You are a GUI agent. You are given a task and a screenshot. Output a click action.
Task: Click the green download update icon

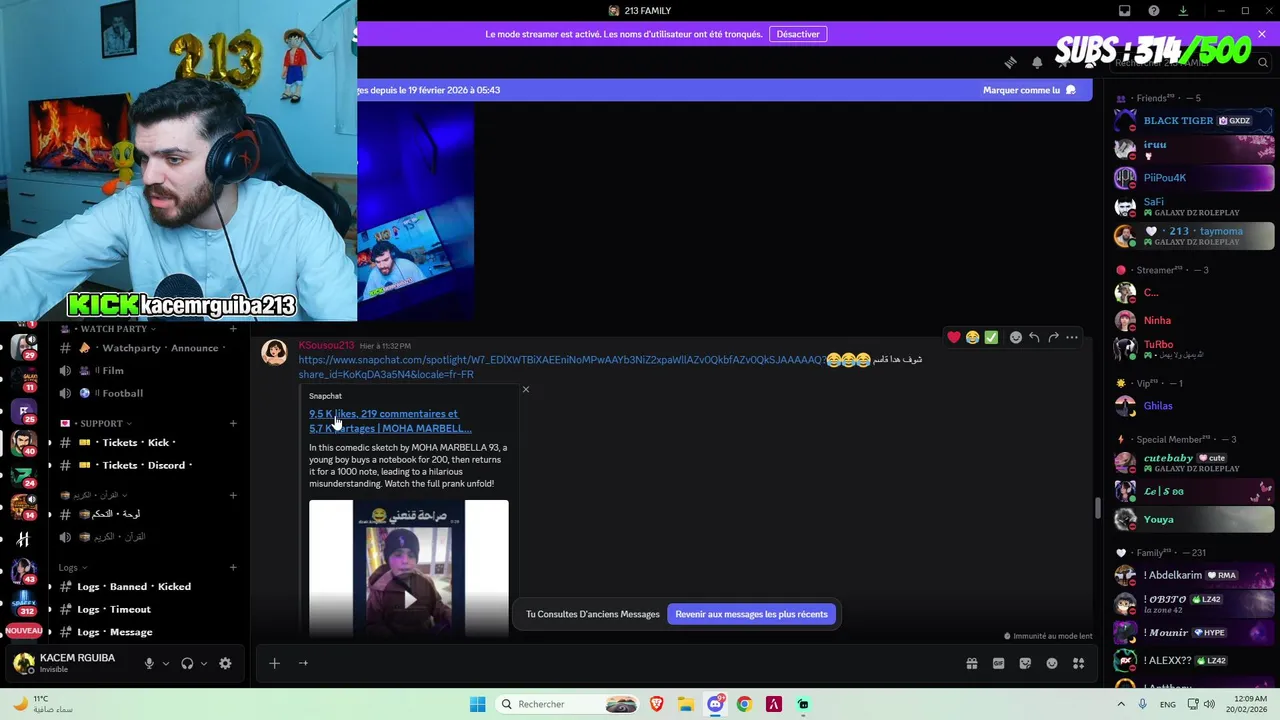click(1183, 11)
